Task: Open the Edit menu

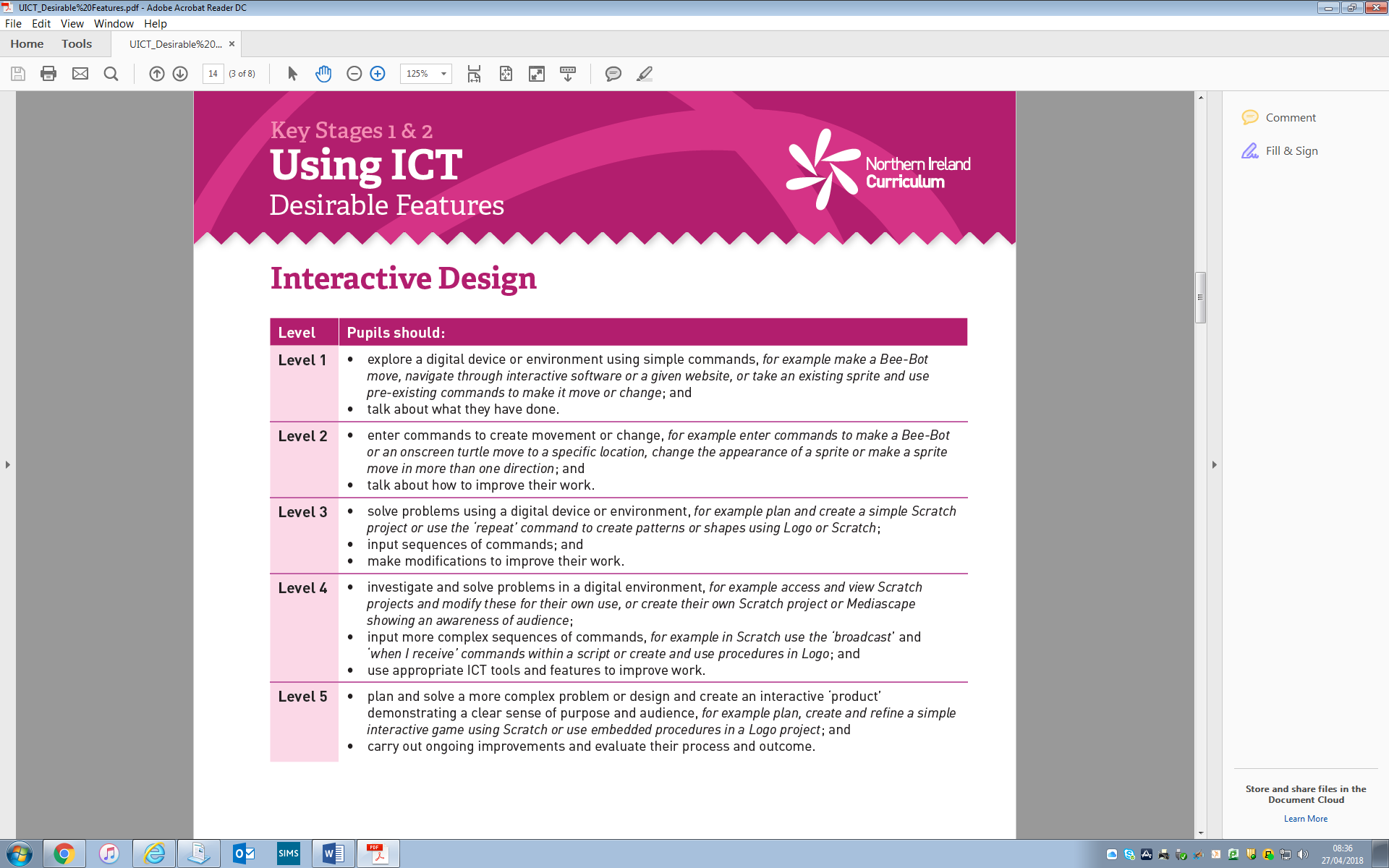Action: pos(41,23)
